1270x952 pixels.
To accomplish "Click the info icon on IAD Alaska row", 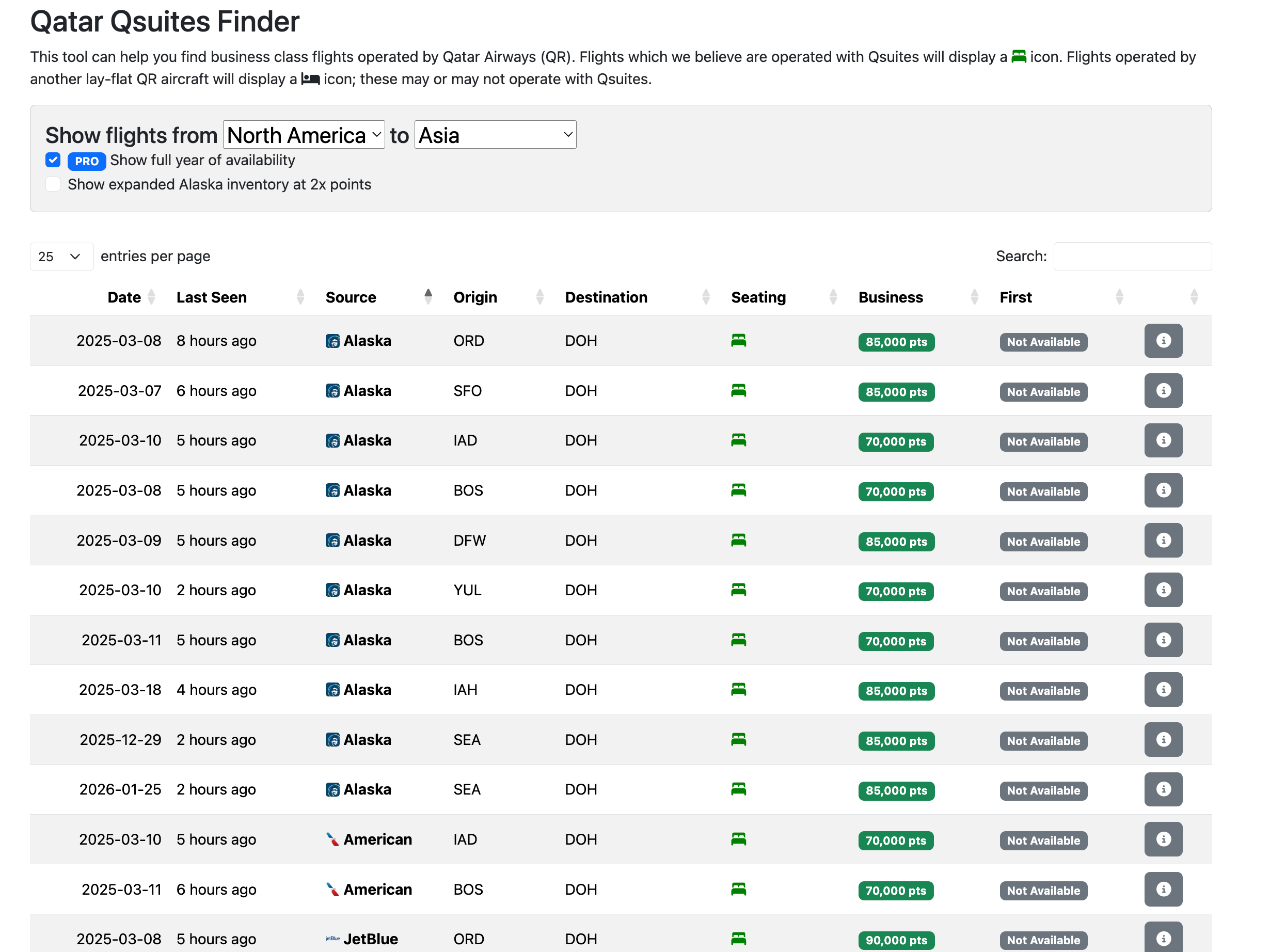I will [1162, 440].
